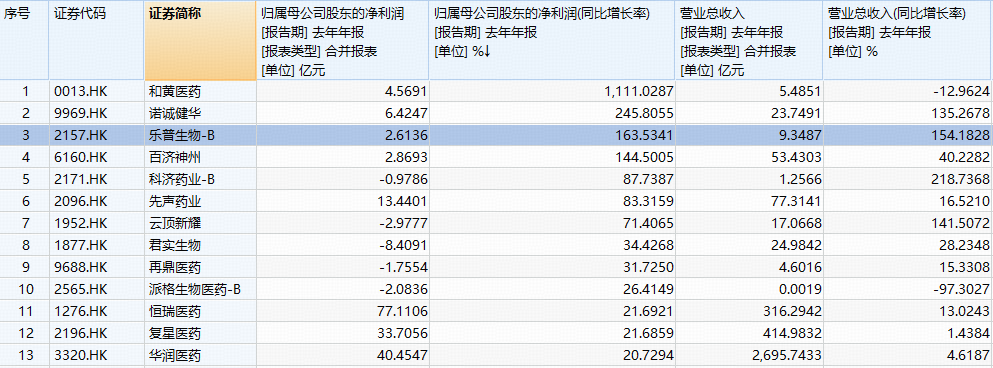Click growth rate value 1,111.0287
The image size is (993, 368).
pos(639,92)
